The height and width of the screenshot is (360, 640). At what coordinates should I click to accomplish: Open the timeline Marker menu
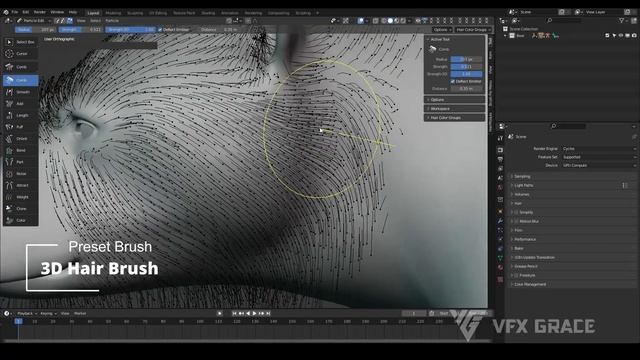click(x=80, y=313)
